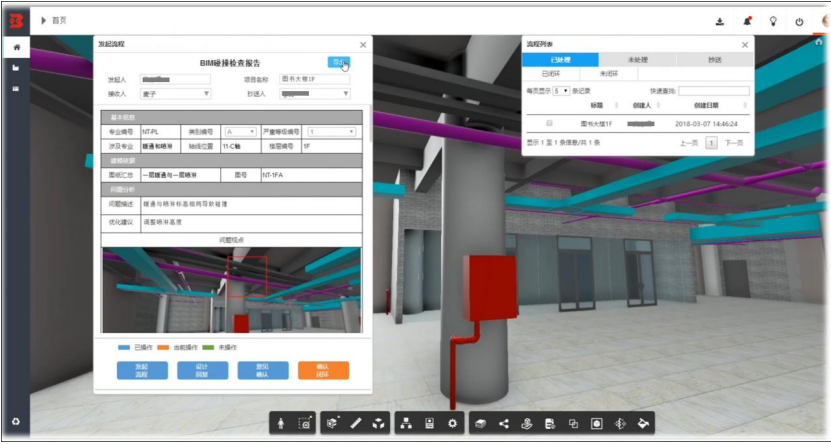This screenshot has height=444, width=831.
Task: Expand the 首页 breadcrumb arrow
Action: tap(43, 21)
